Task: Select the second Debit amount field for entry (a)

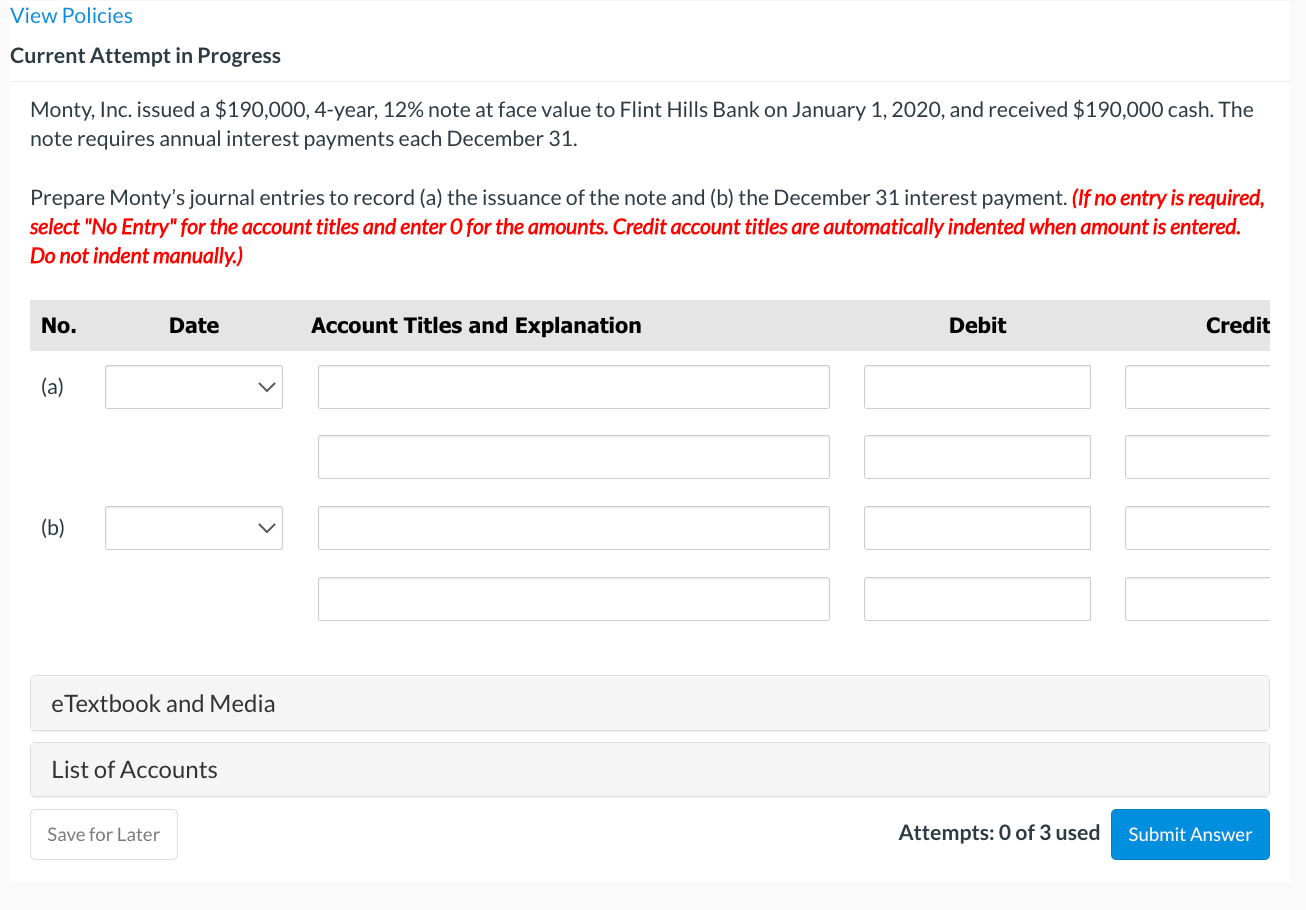Action: pyautogui.click(x=977, y=457)
